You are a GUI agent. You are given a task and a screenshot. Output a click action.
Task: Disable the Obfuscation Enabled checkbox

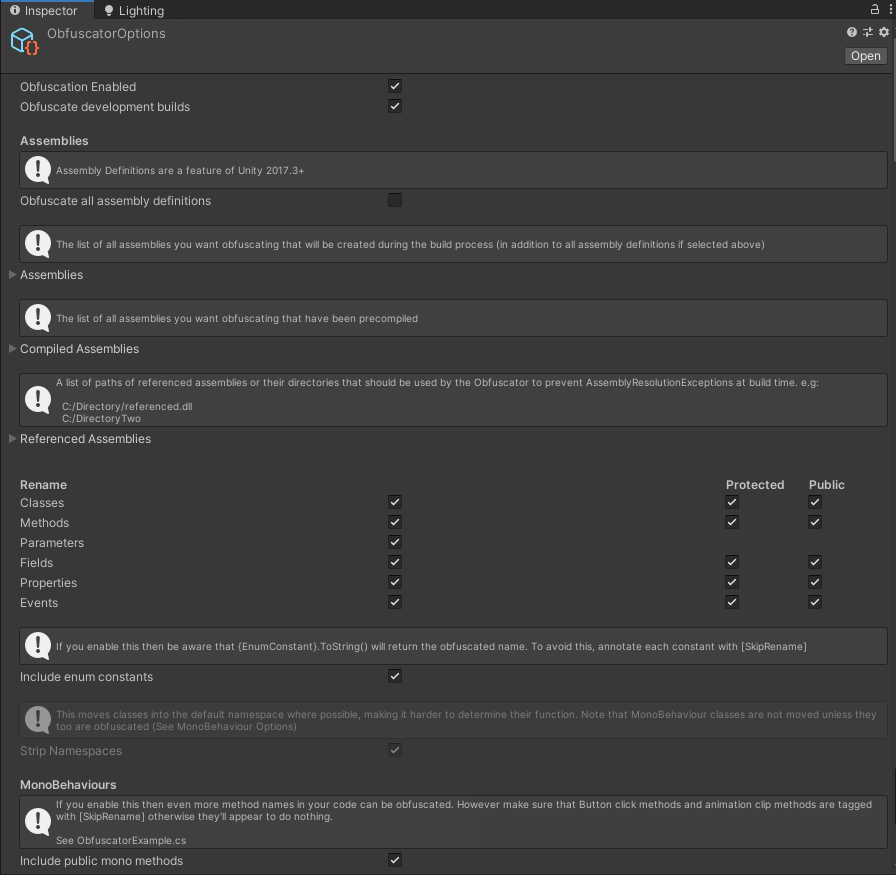pyautogui.click(x=395, y=86)
